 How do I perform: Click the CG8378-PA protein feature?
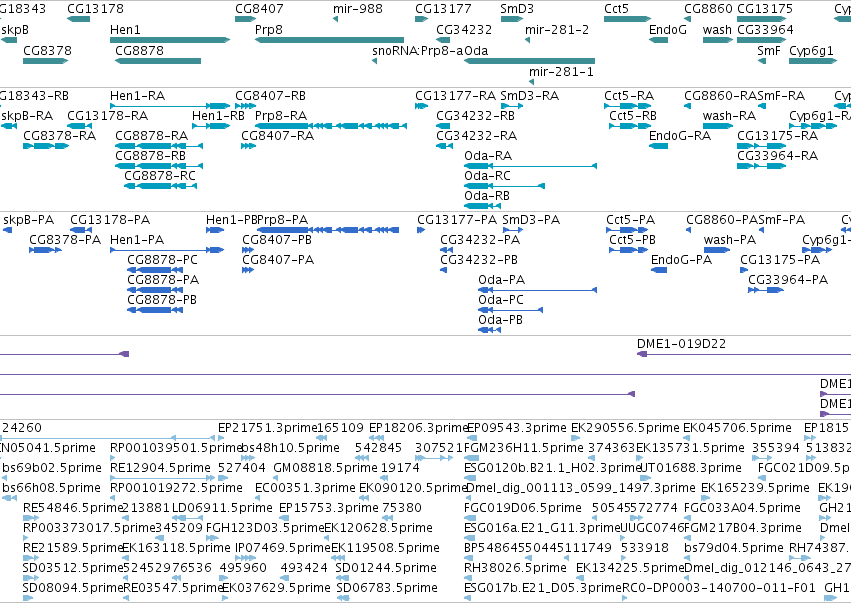point(45,250)
